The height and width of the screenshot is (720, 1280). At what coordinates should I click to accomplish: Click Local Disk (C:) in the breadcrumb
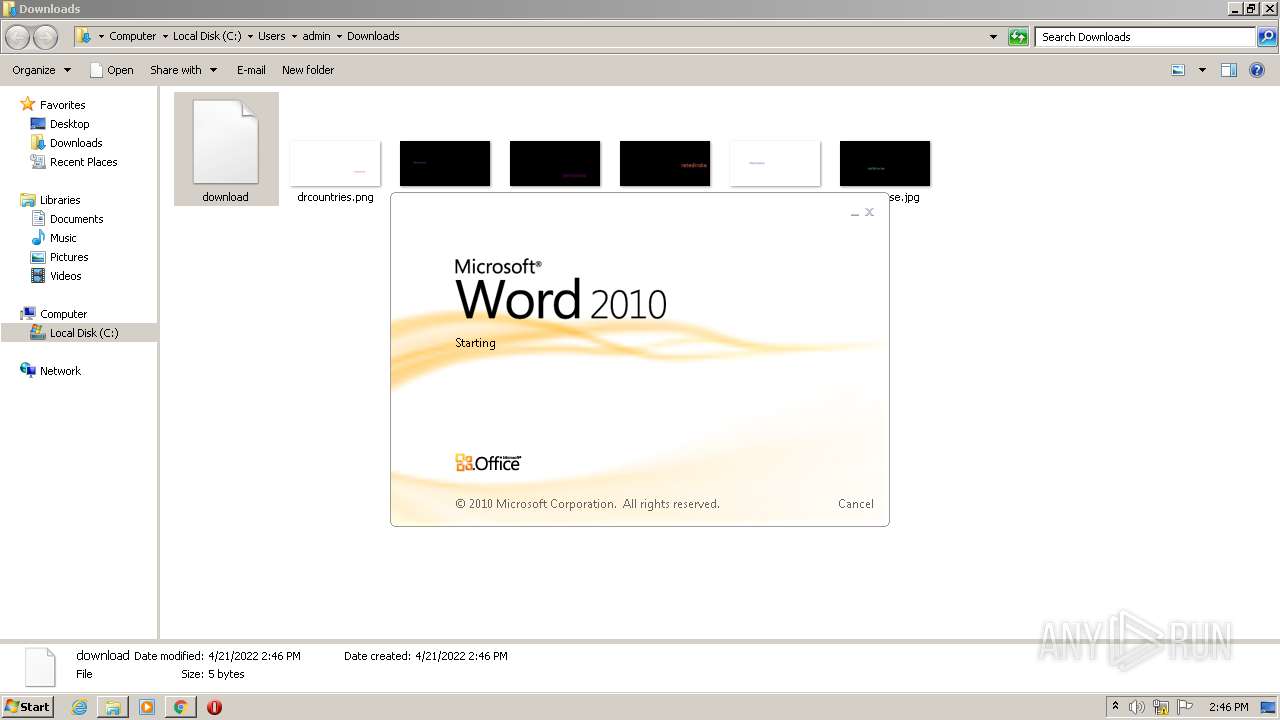[x=207, y=36]
